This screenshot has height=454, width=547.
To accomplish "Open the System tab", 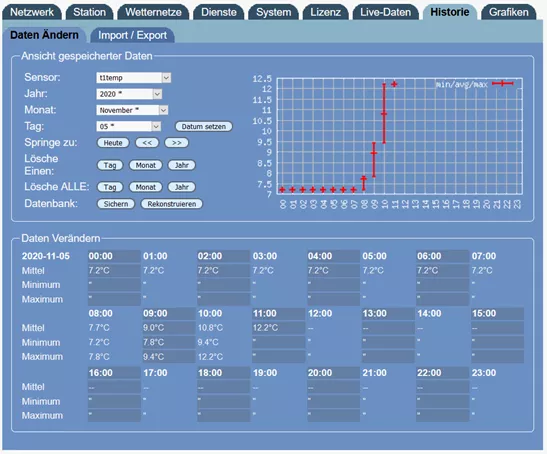I will coord(274,12).
